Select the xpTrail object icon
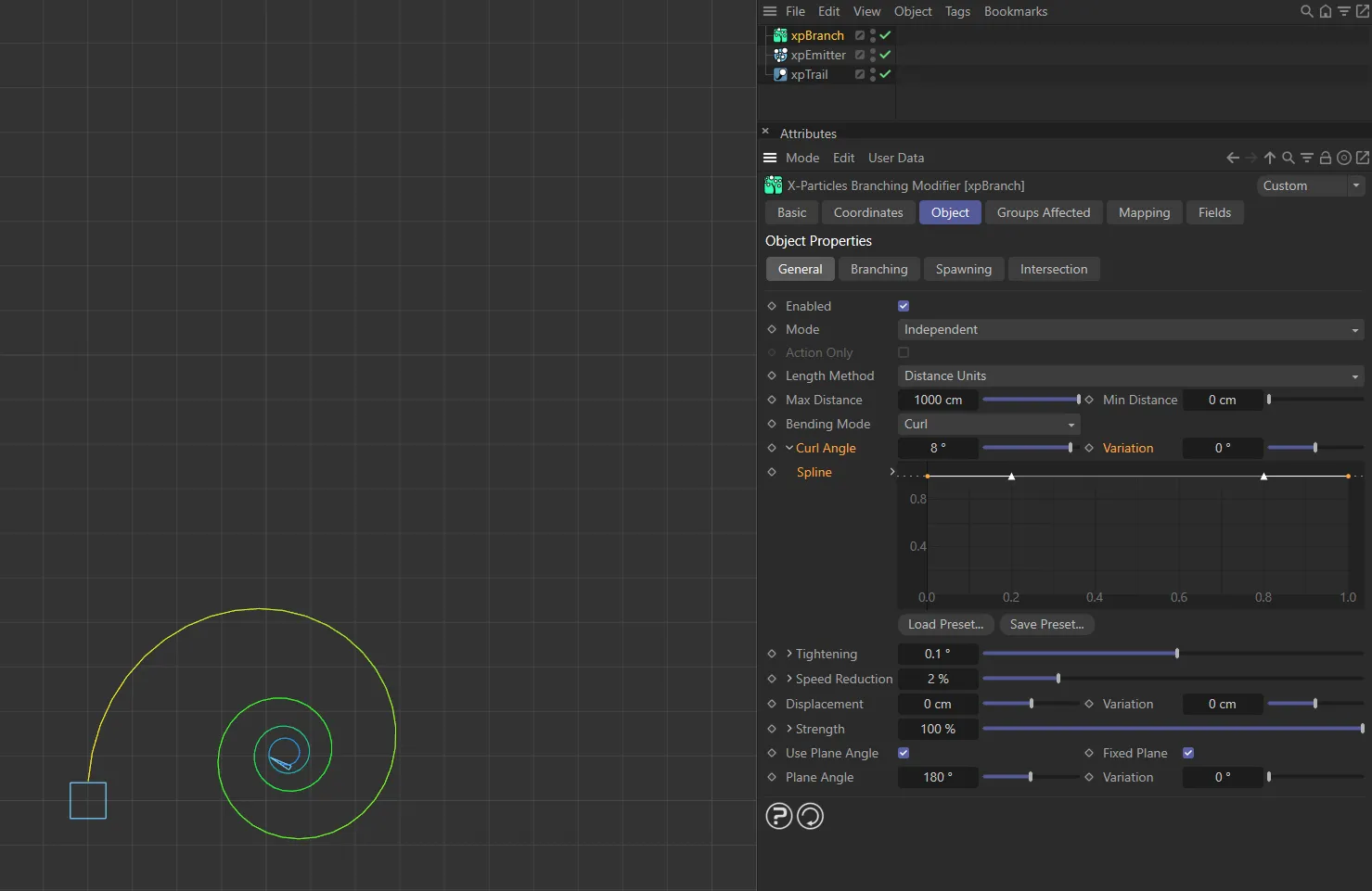Image resolution: width=1372 pixels, height=891 pixels. point(780,74)
